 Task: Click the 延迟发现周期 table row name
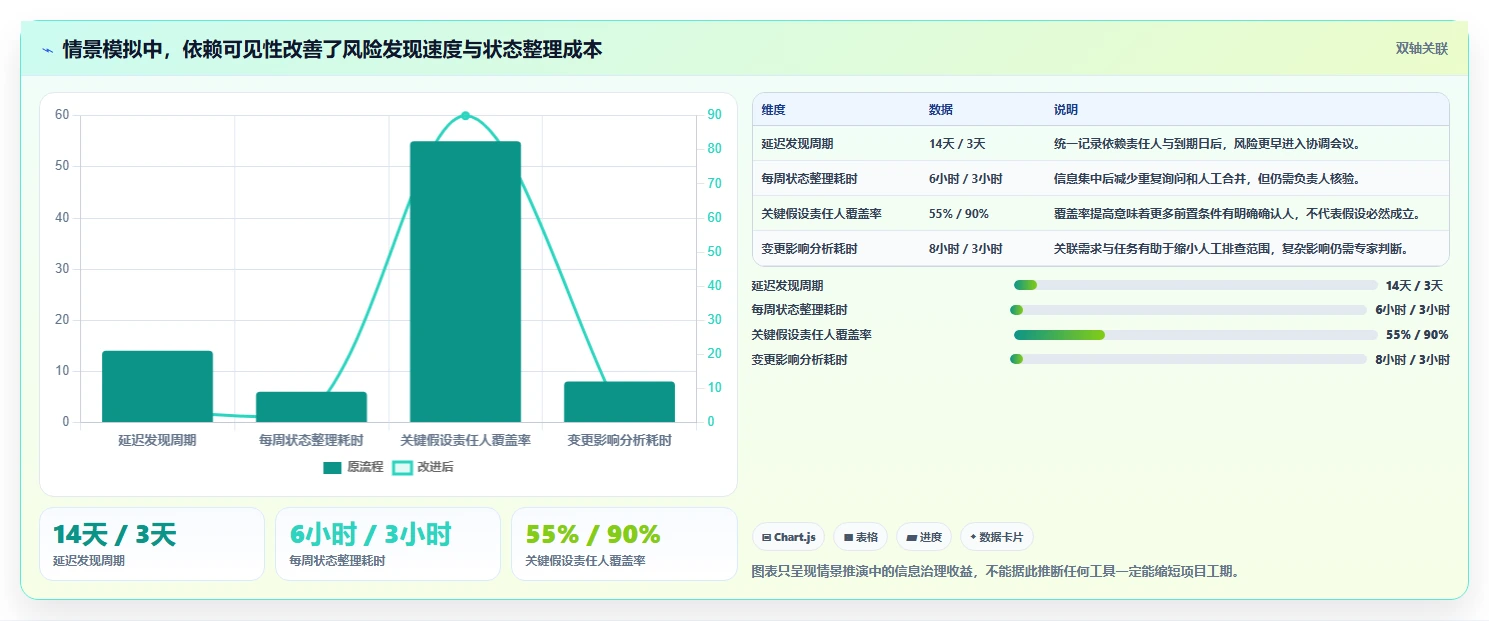click(797, 144)
